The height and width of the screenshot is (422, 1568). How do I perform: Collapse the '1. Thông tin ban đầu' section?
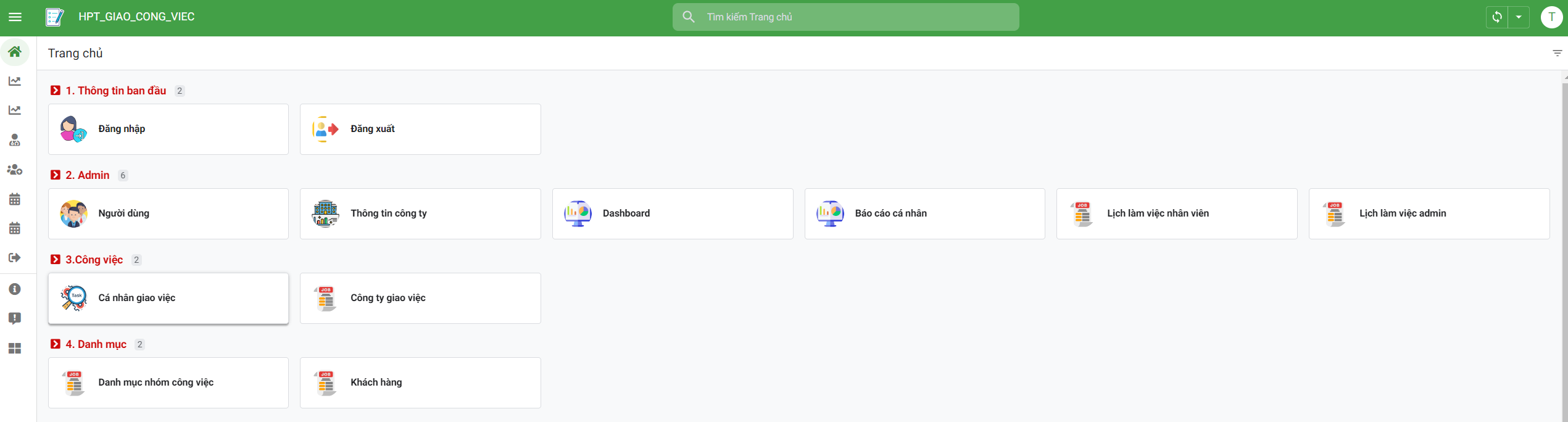pyautogui.click(x=56, y=91)
